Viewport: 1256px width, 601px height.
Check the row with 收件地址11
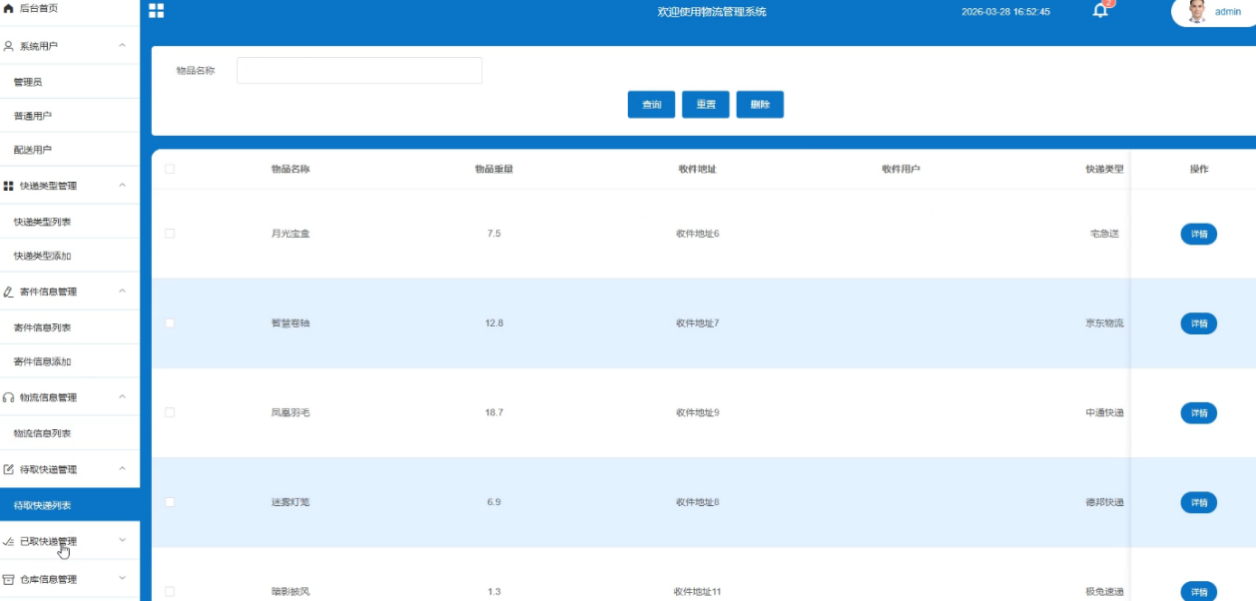170,591
